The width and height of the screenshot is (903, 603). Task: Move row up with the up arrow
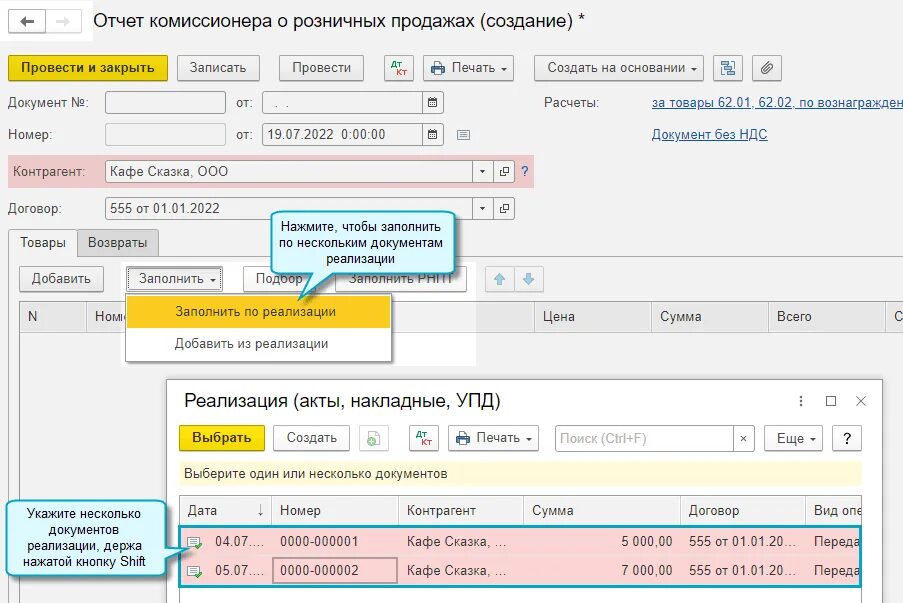click(499, 279)
